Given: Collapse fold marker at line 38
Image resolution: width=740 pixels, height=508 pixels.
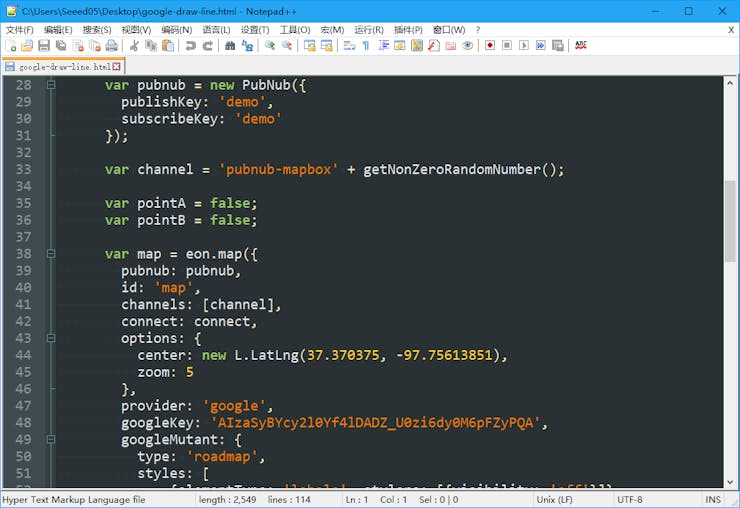Looking at the screenshot, I should 51,254.
